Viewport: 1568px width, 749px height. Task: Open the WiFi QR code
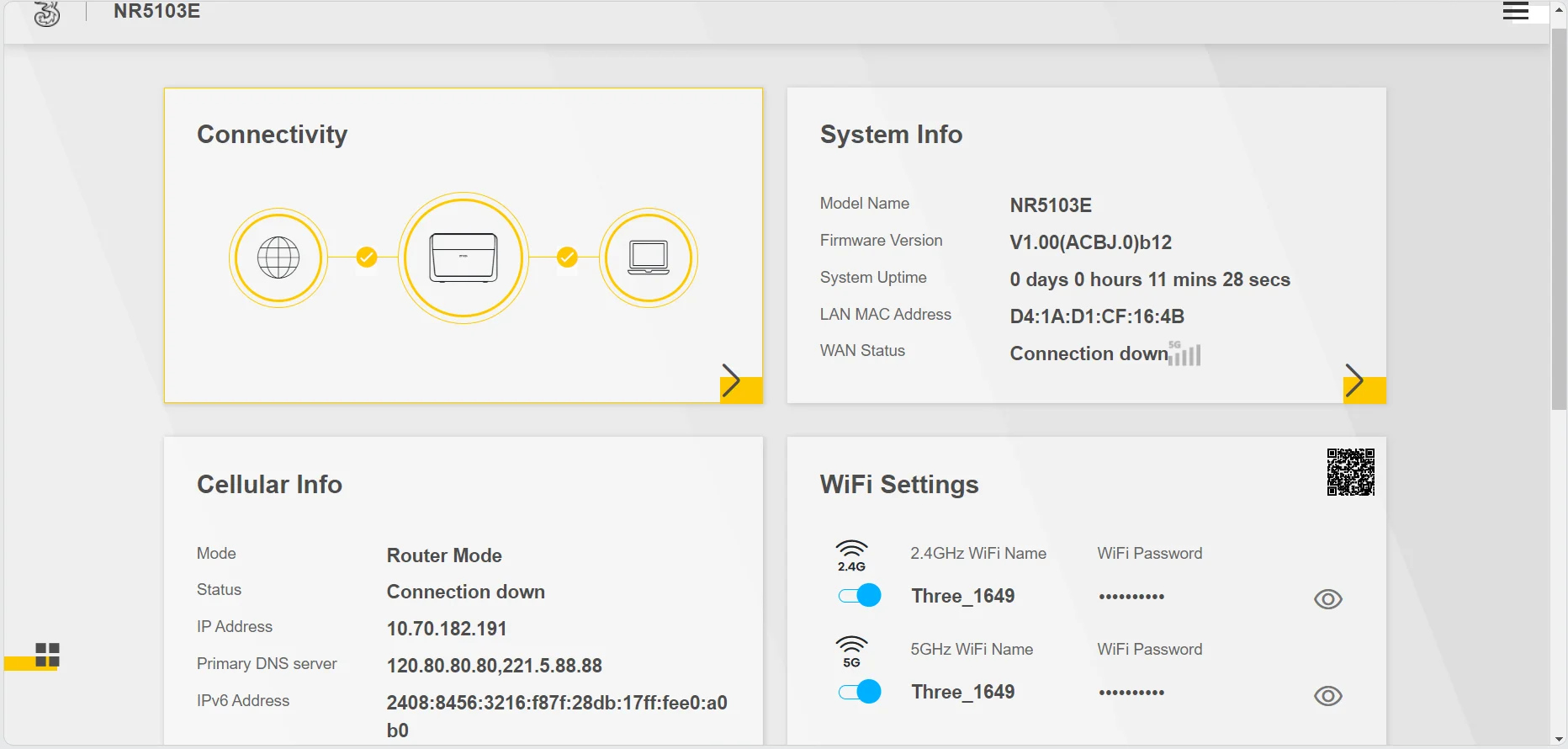(x=1351, y=472)
